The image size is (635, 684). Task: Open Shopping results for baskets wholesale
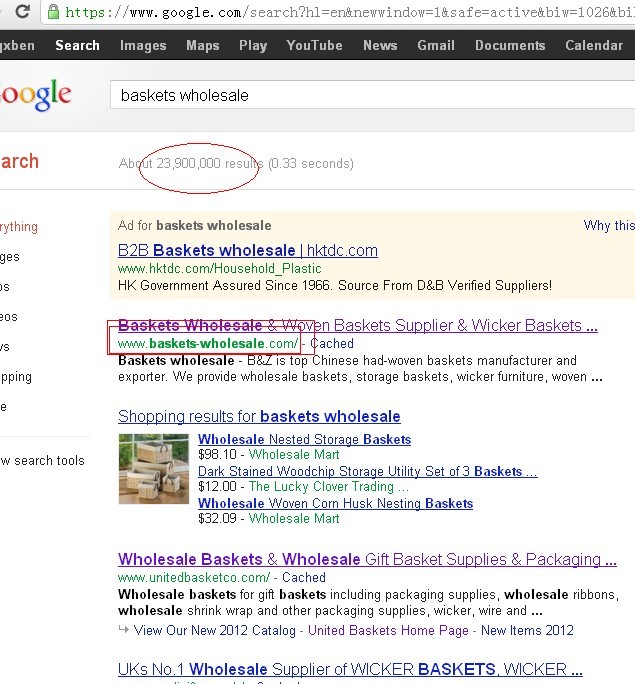point(259,416)
